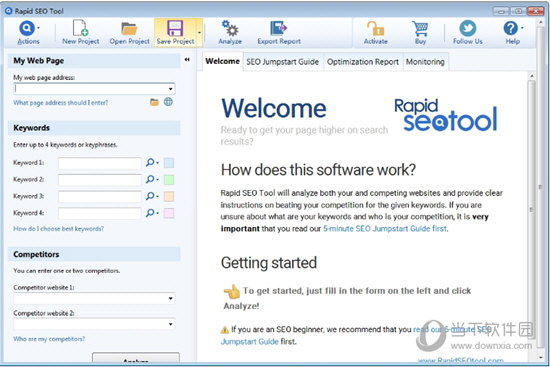
Task: Click the search icon beside Keyword 3
Action: tap(150, 196)
